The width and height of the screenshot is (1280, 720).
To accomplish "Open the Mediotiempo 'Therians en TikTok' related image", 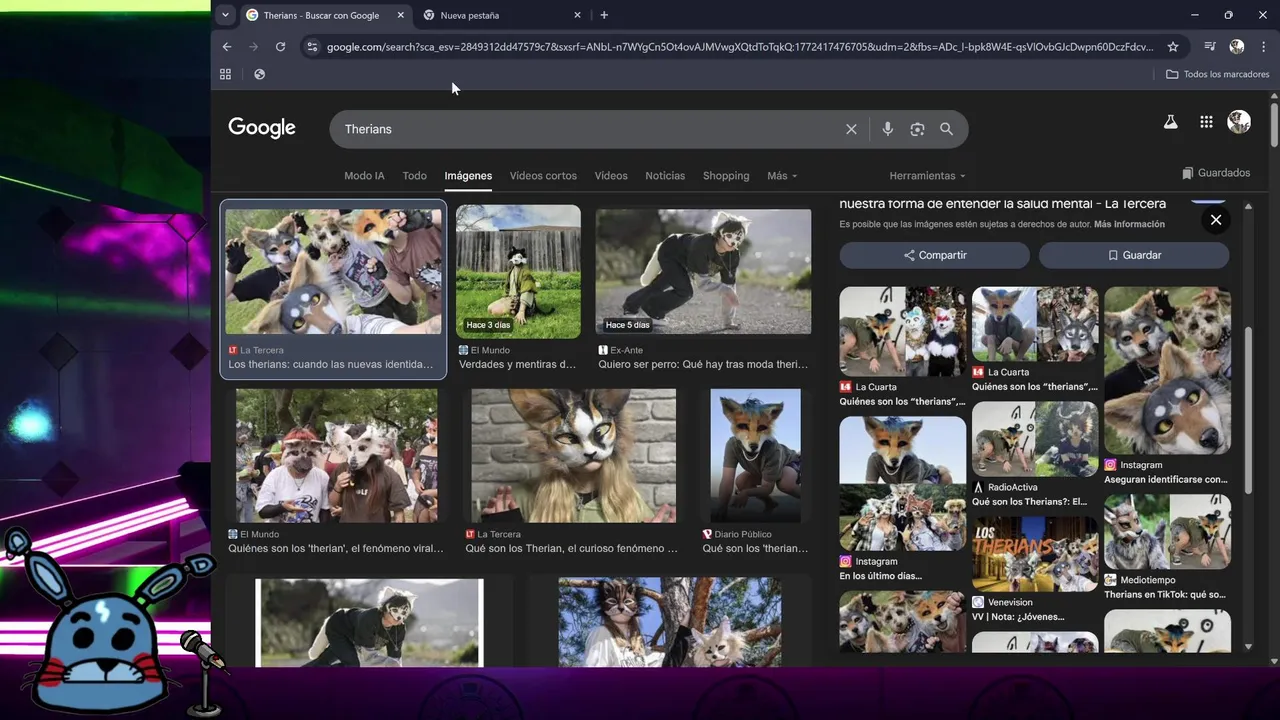I will (1167, 532).
